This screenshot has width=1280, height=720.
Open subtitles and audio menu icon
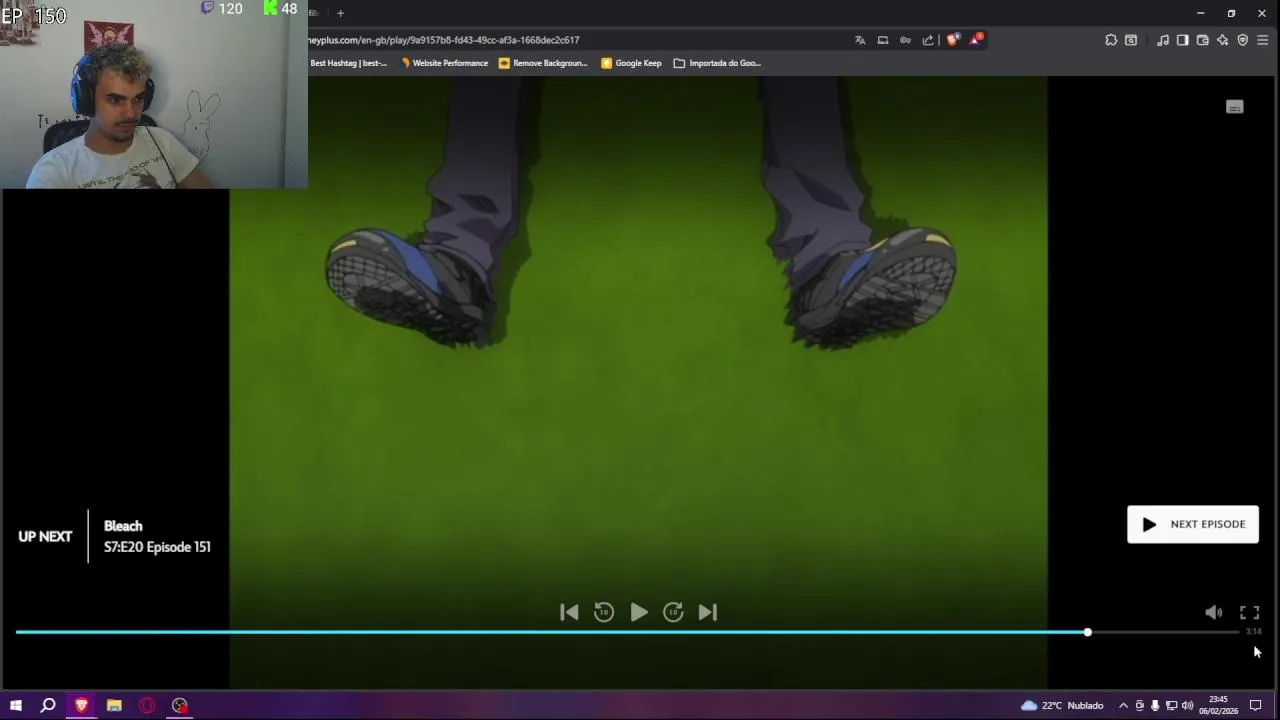[x=1235, y=107]
